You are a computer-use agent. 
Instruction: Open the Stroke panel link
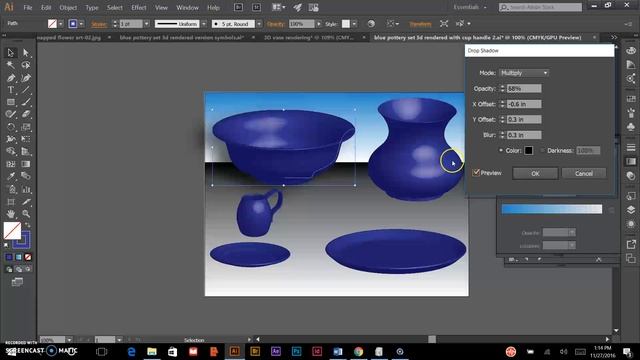[x=99, y=24]
